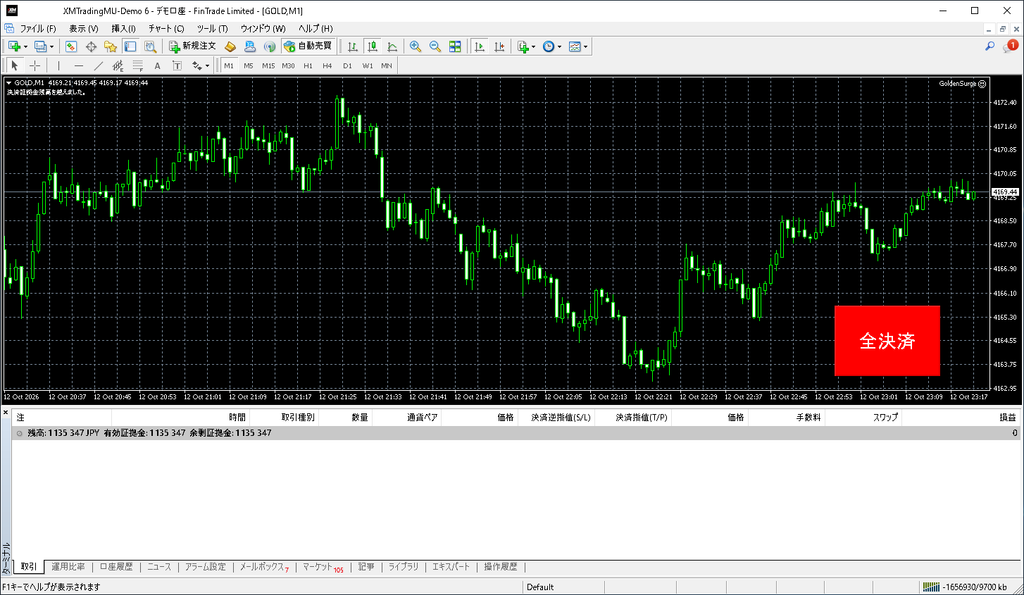Tile chart windows with the grid icon

[455, 46]
